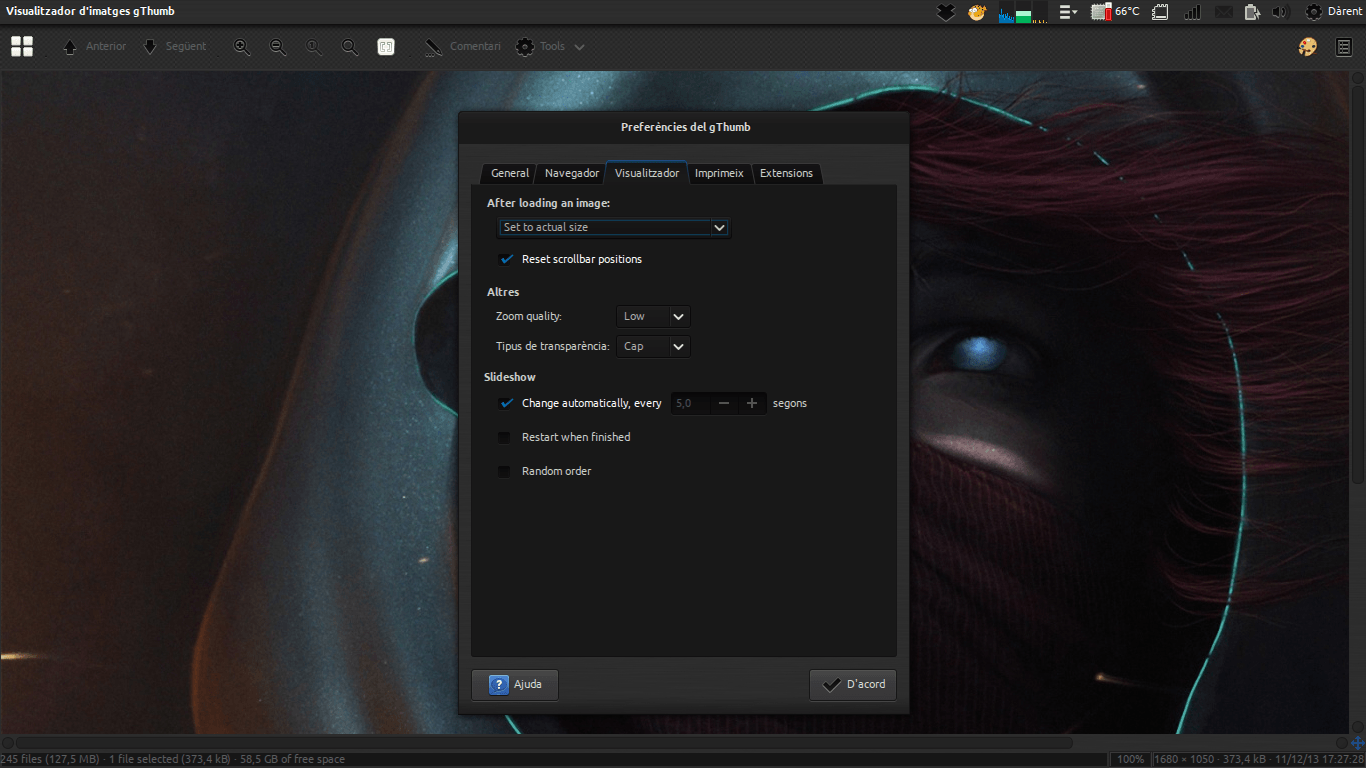1366x768 pixels.
Task: Switch to the Navegador tab
Action: click(572, 173)
